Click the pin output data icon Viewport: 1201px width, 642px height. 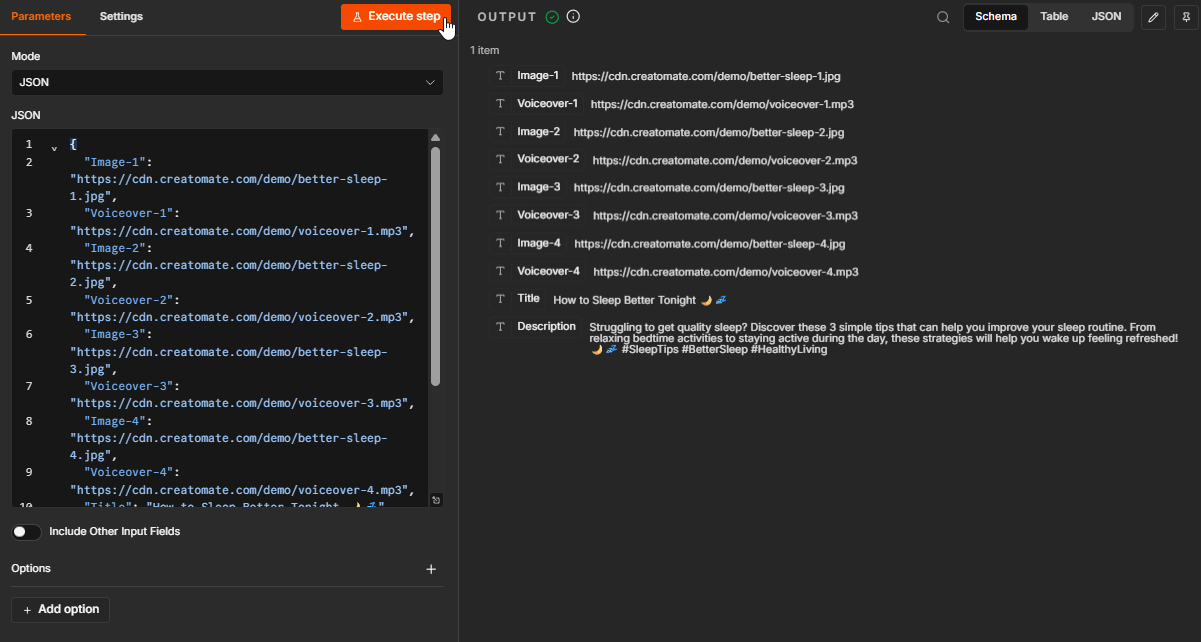(x=1186, y=17)
